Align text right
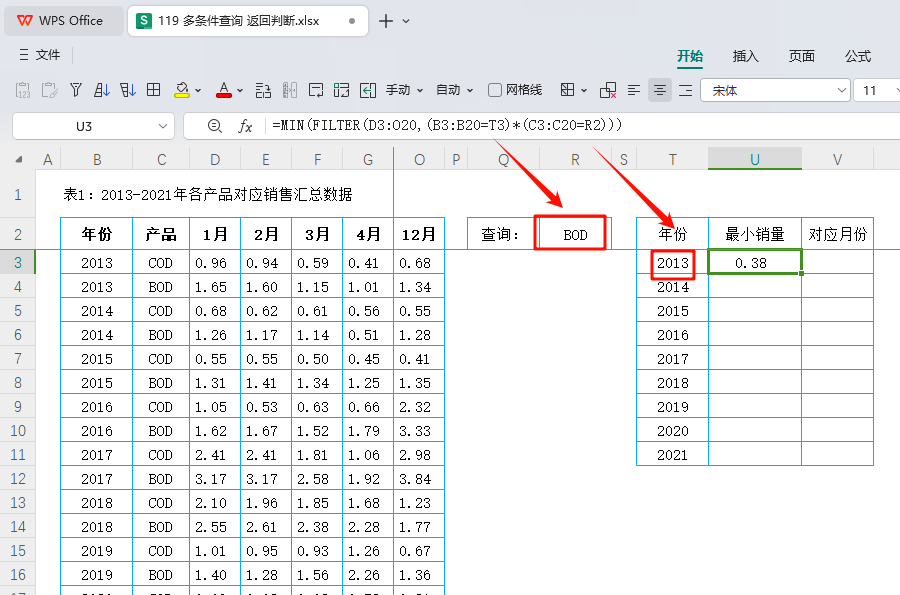This screenshot has height=595, width=900. 685,90
